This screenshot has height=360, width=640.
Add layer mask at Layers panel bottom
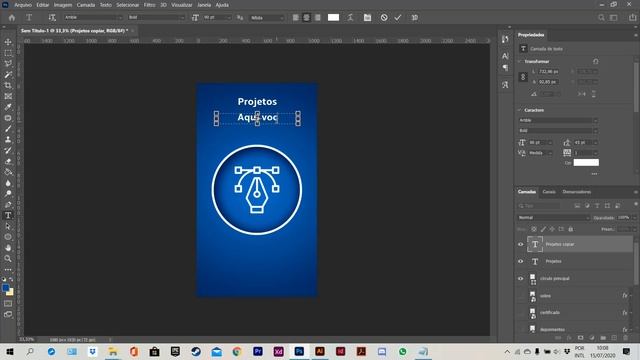pos(580,338)
